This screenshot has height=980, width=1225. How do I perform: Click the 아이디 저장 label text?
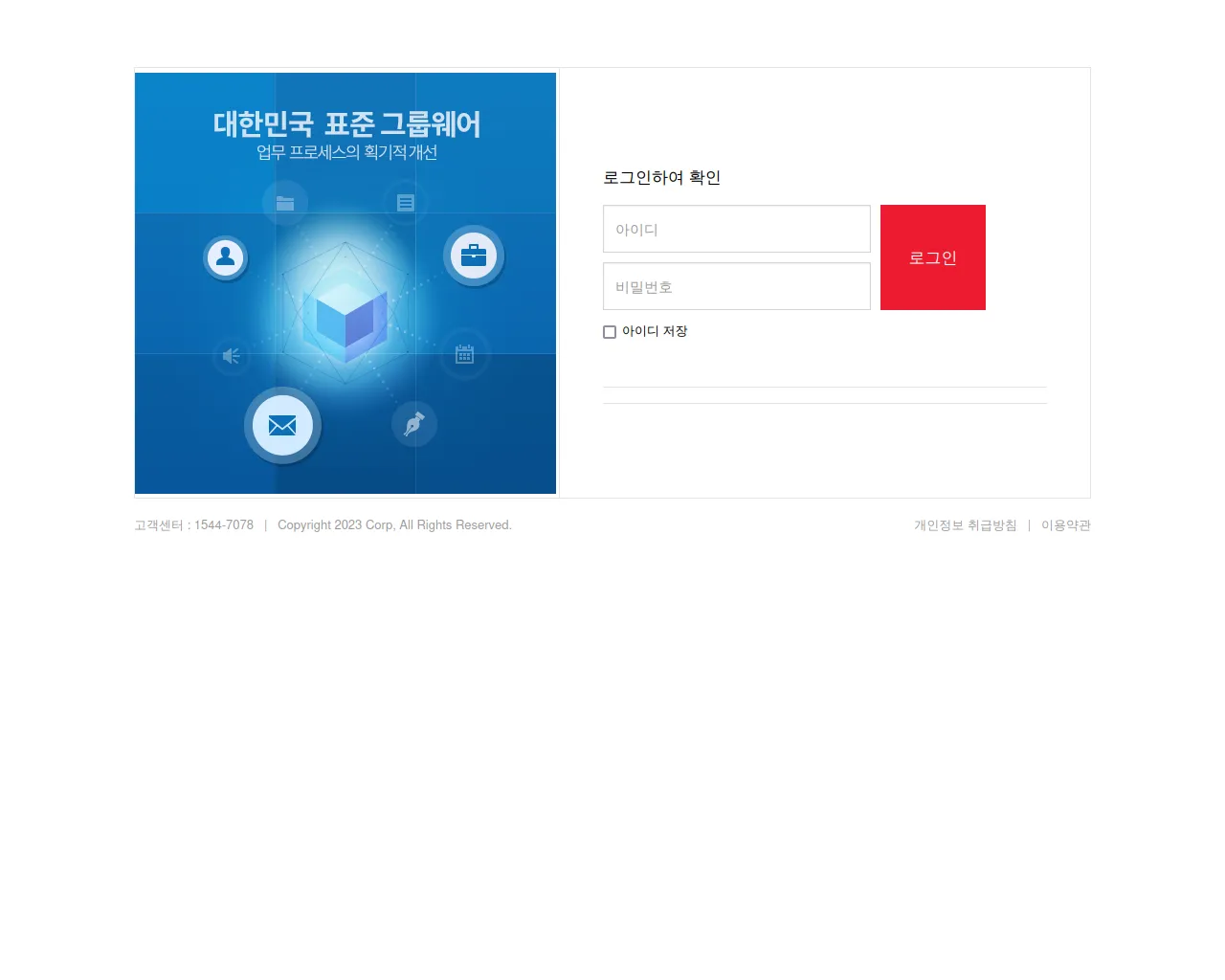[x=655, y=331]
